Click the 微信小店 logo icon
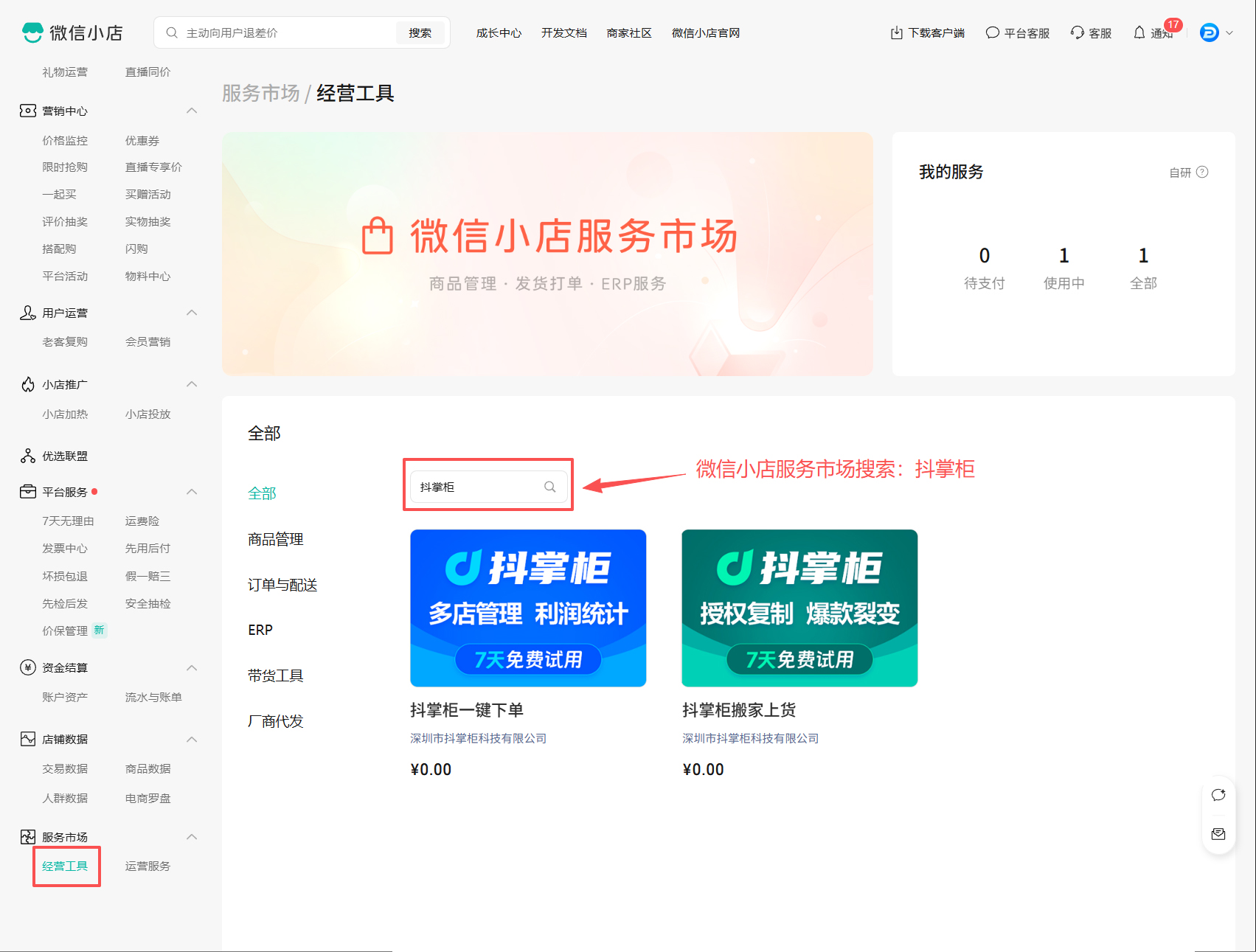1256x952 pixels. click(32, 32)
